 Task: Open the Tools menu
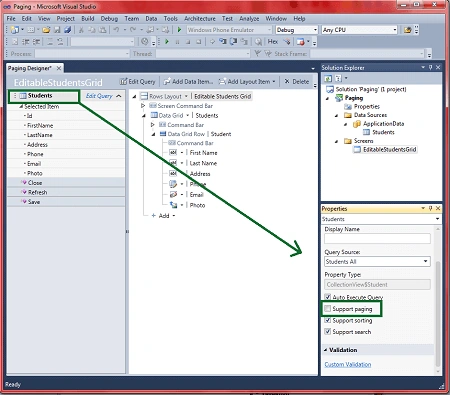coord(170,19)
